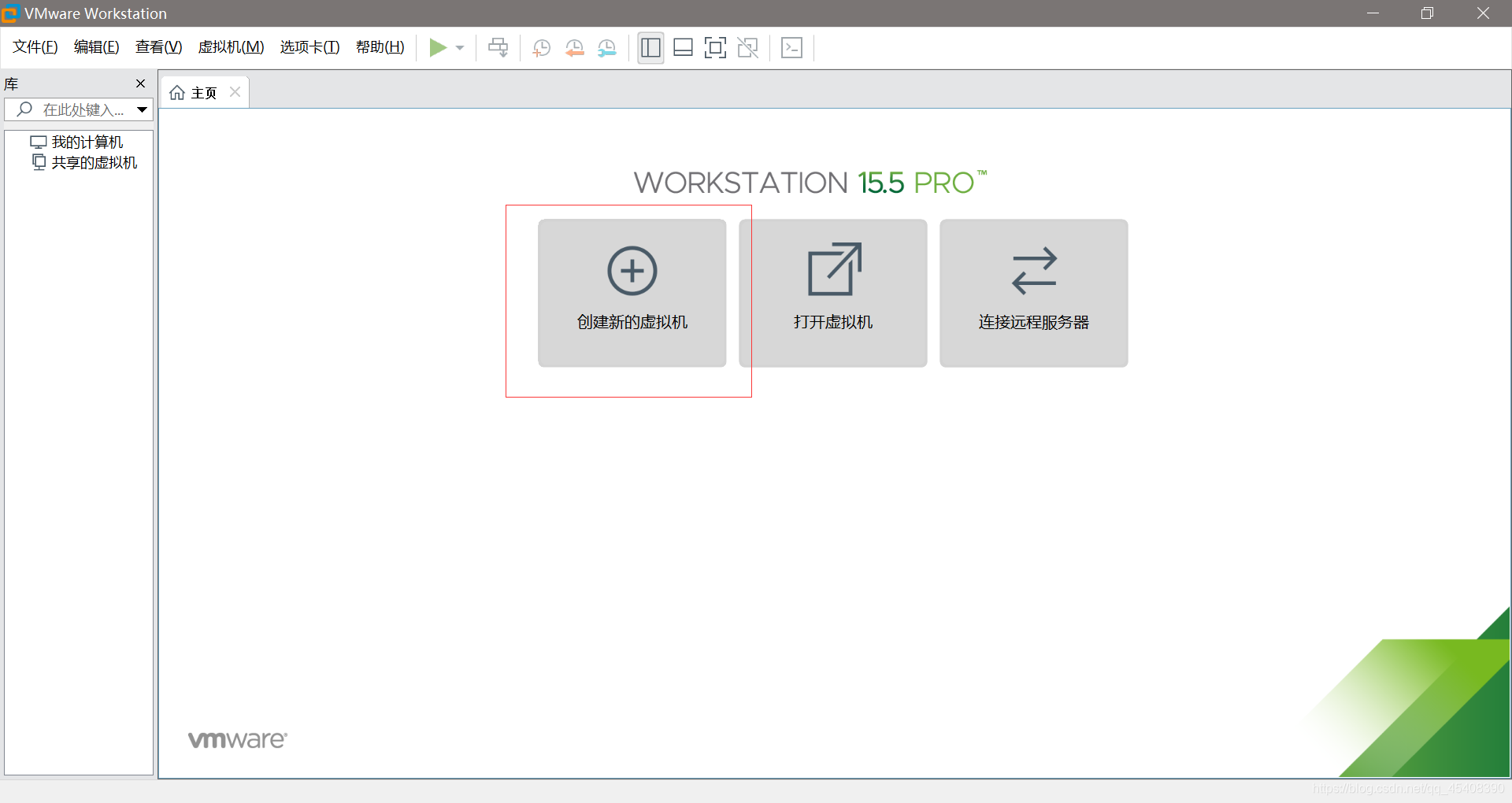
Task: Open the 文件(F) menu
Action: 35,47
